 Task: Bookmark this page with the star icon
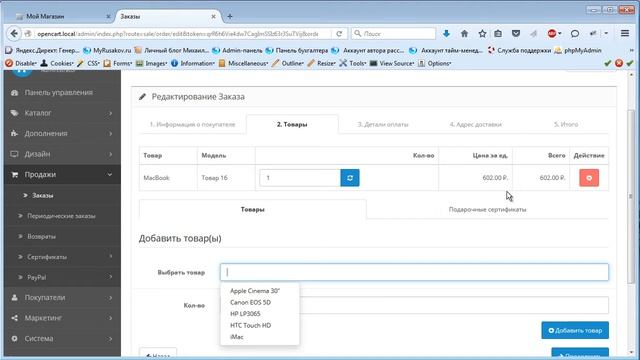pos(482,33)
